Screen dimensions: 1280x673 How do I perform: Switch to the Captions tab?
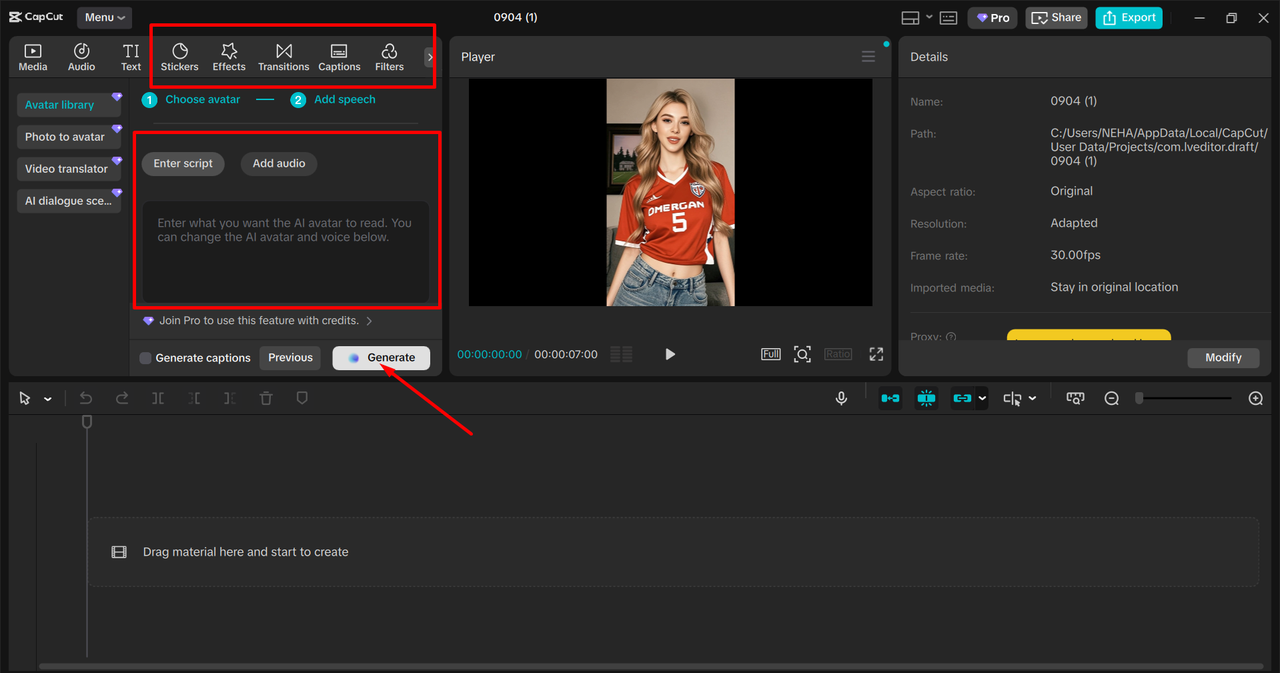pos(339,57)
